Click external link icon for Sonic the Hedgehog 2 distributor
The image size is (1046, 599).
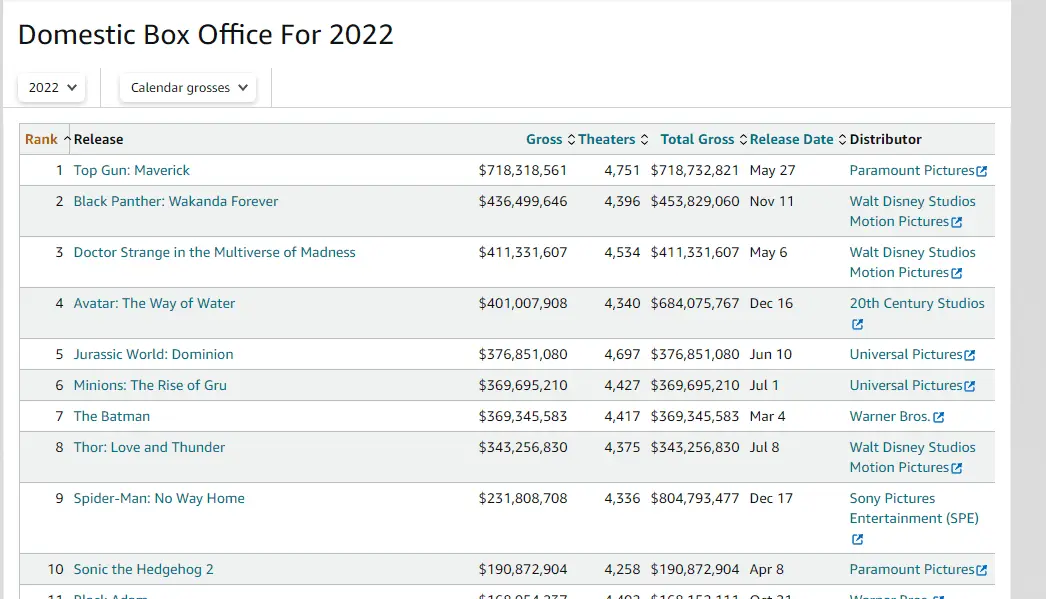[x=981, y=570]
